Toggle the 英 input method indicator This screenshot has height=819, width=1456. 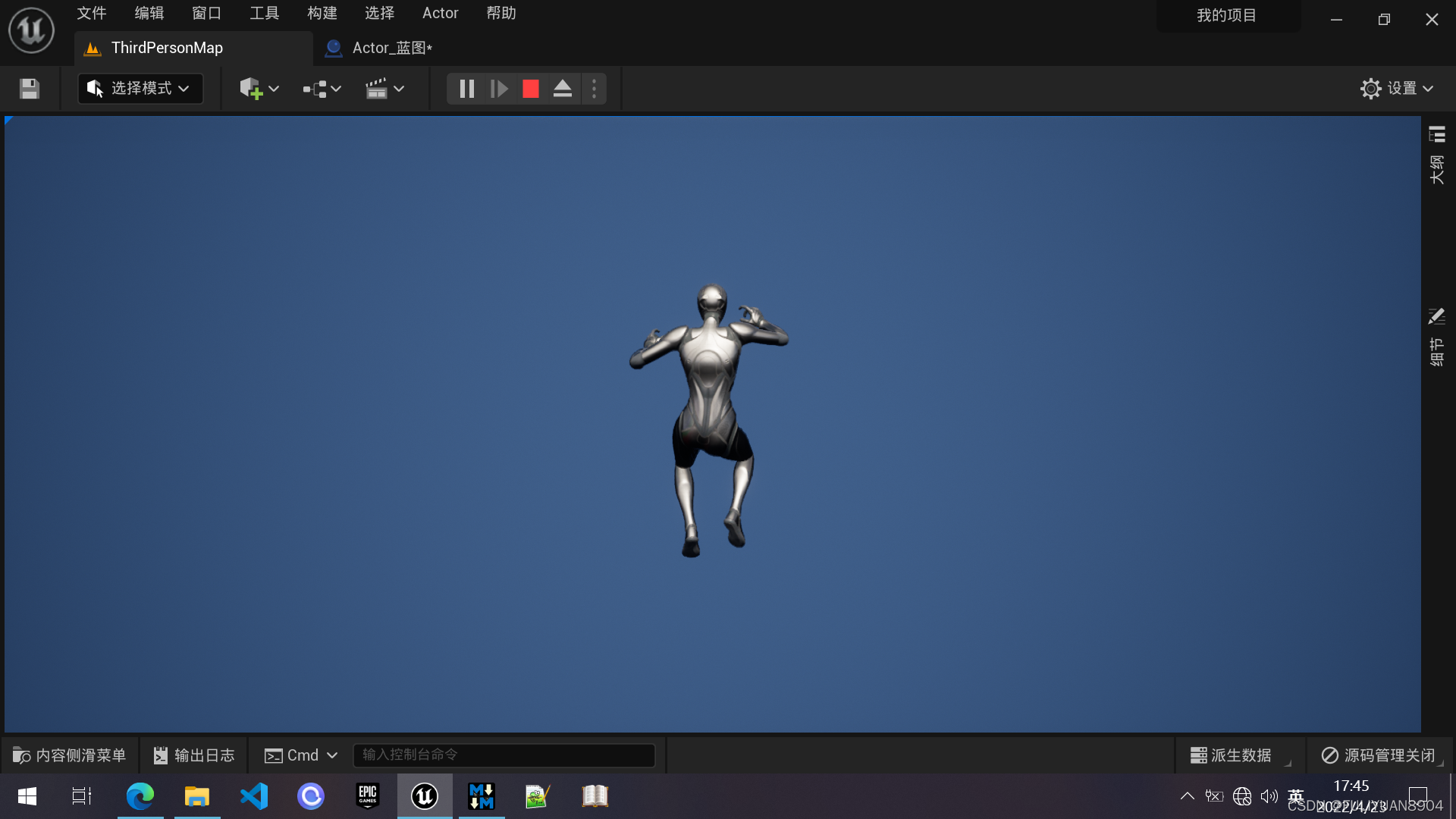1296,796
